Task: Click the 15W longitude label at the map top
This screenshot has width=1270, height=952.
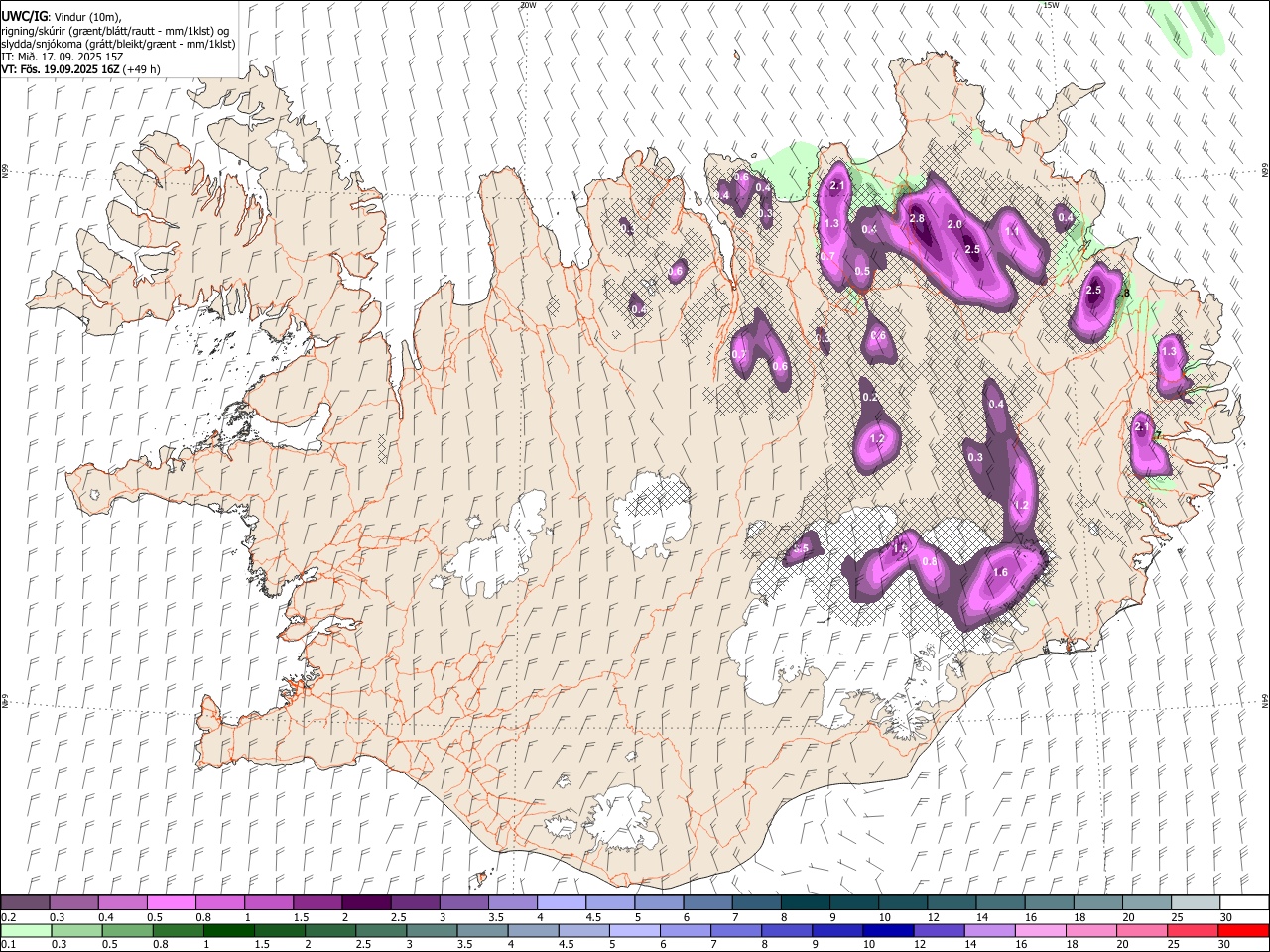Action: (1051, 5)
